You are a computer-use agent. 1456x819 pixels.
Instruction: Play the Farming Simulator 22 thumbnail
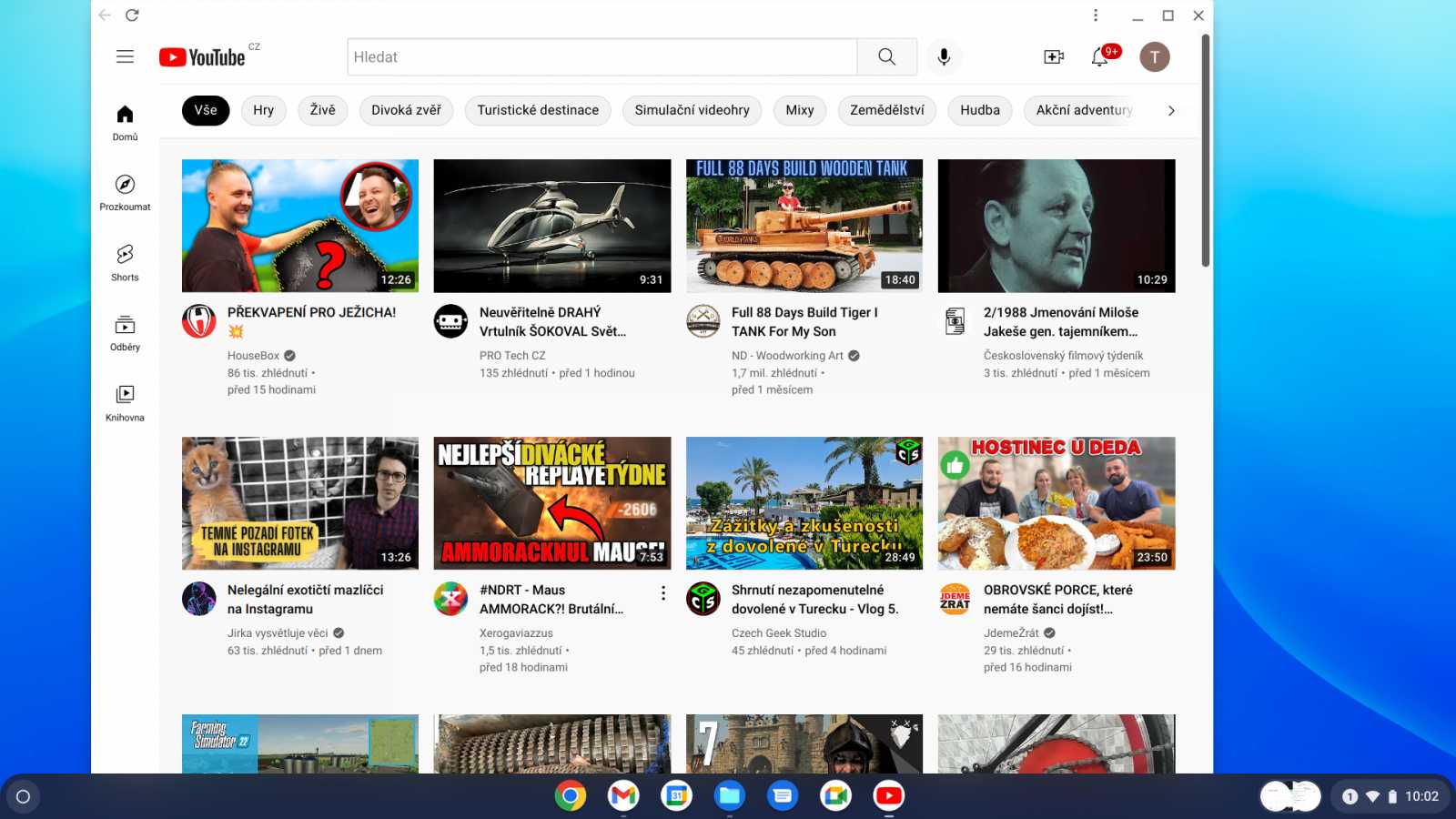(x=300, y=743)
